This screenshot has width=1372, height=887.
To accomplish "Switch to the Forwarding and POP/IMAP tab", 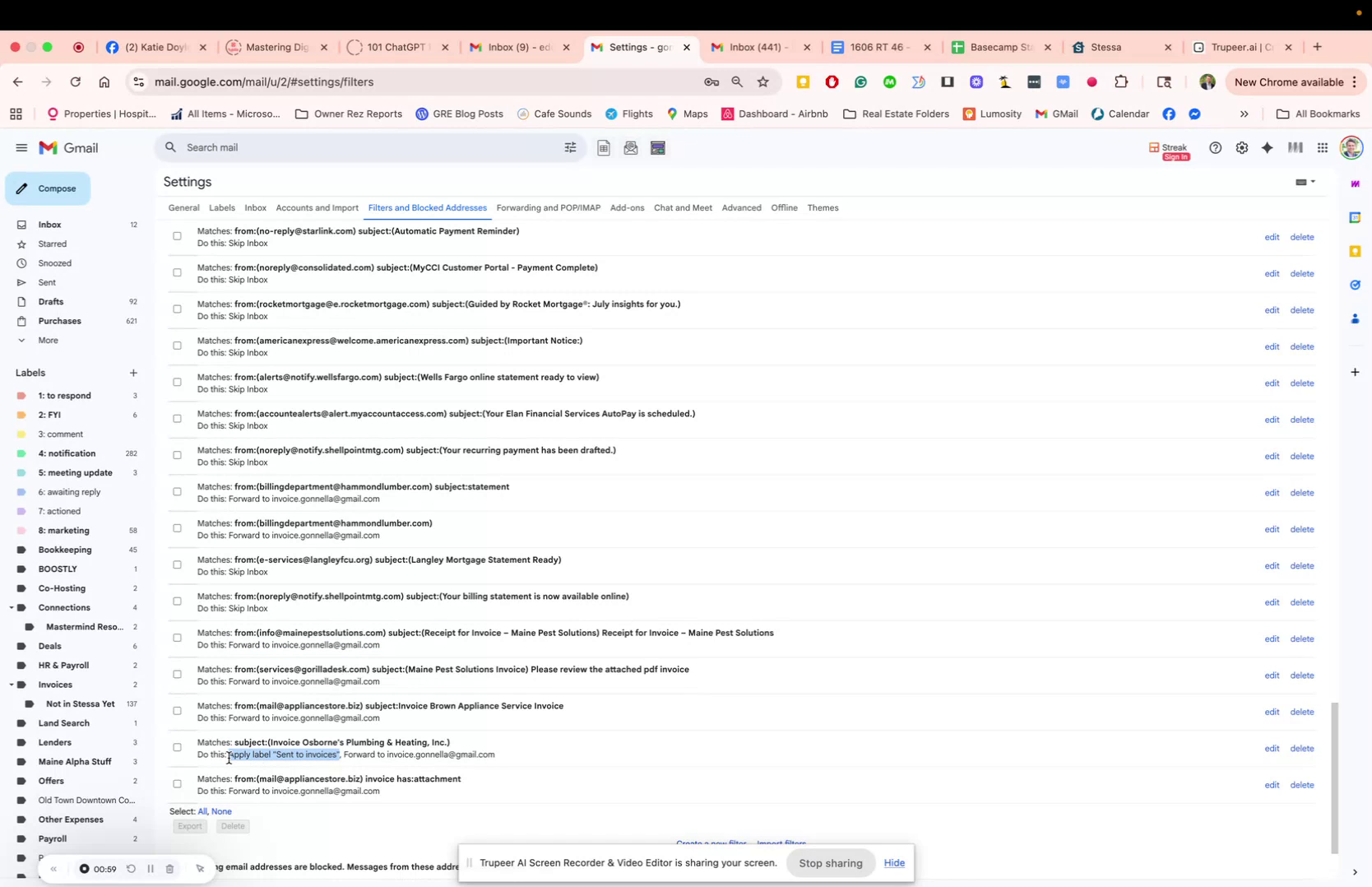I will [x=548, y=207].
